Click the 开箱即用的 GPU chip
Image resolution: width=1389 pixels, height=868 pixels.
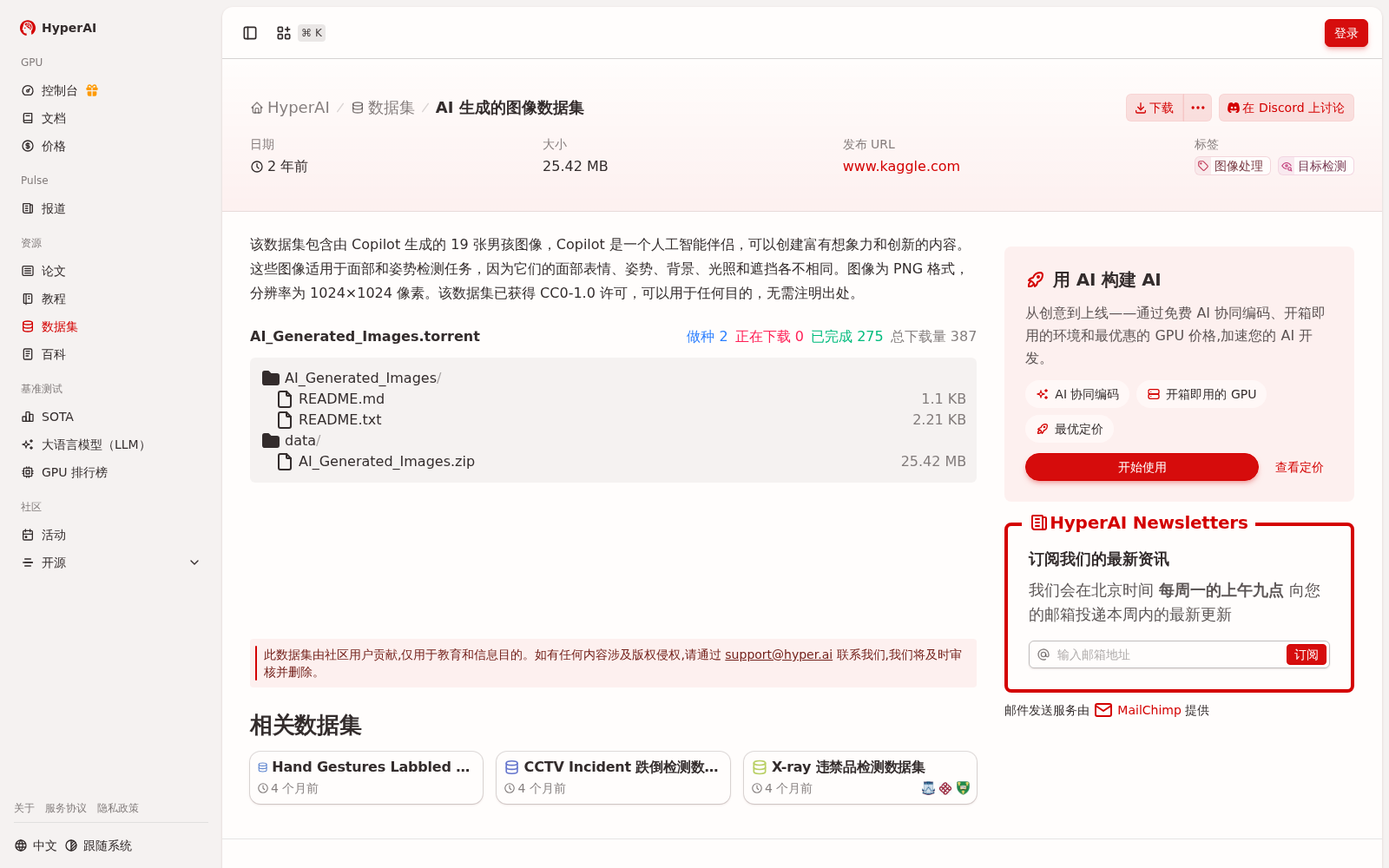click(1201, 394)
